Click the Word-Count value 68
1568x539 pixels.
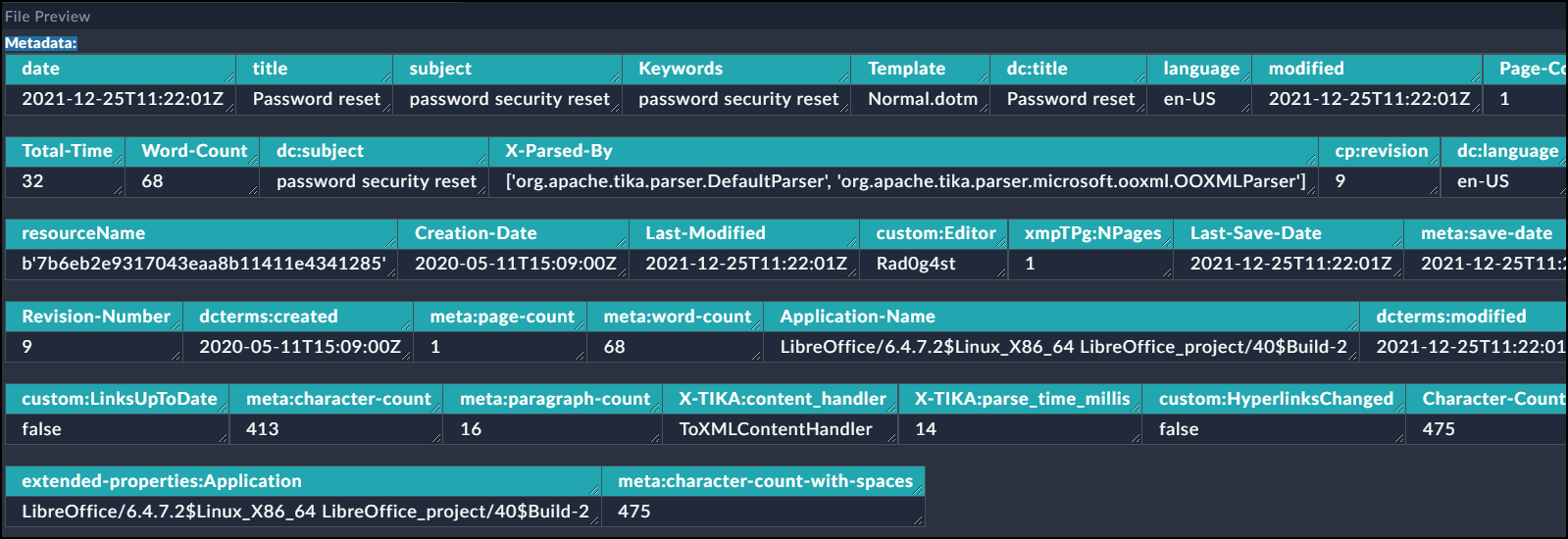coord(152,181)
